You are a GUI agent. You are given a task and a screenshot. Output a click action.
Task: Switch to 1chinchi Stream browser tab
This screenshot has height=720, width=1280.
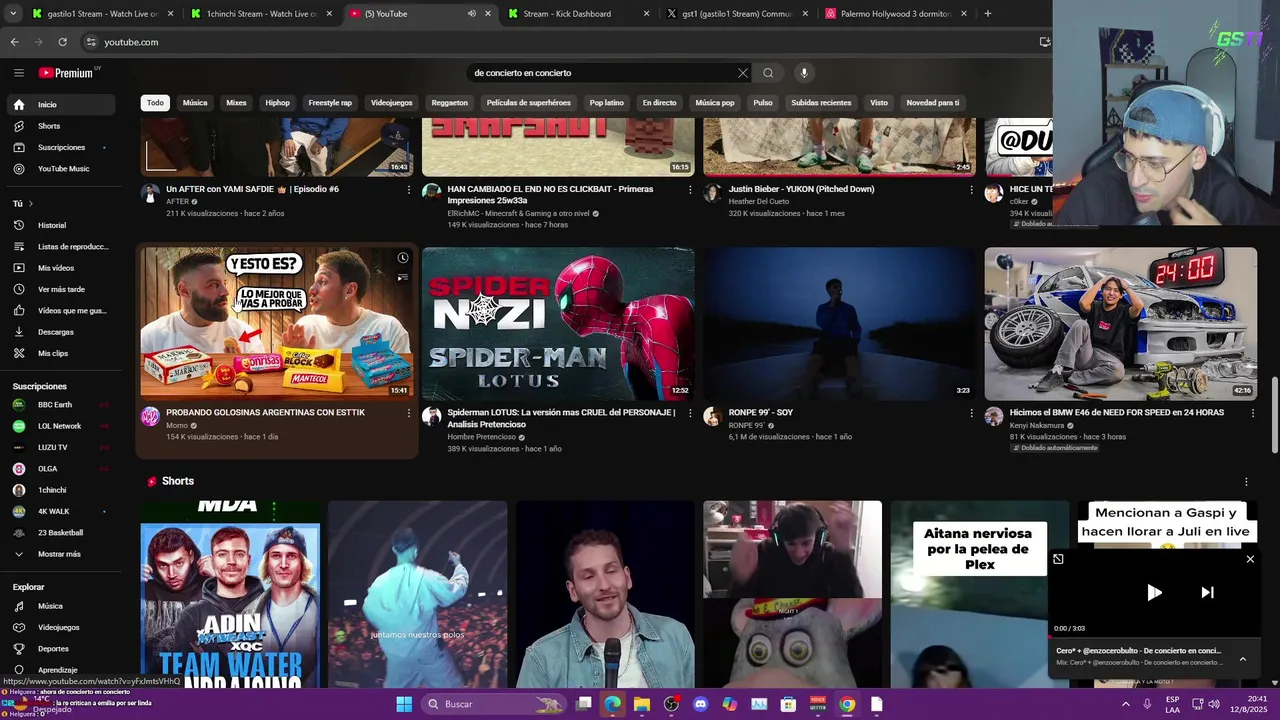tap(260, 14)
